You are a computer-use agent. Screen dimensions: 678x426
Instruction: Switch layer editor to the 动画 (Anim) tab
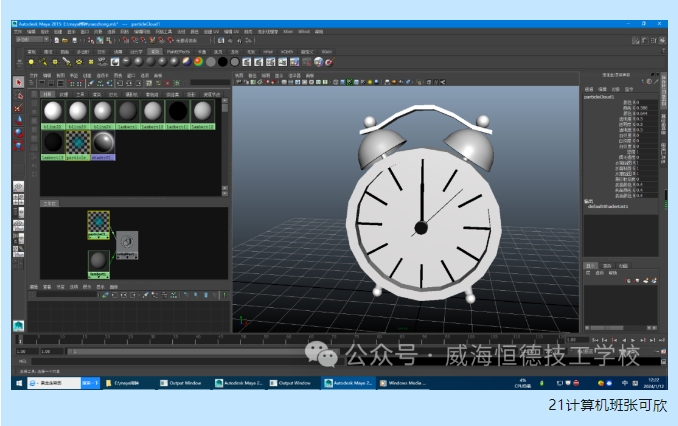[623, 266]
